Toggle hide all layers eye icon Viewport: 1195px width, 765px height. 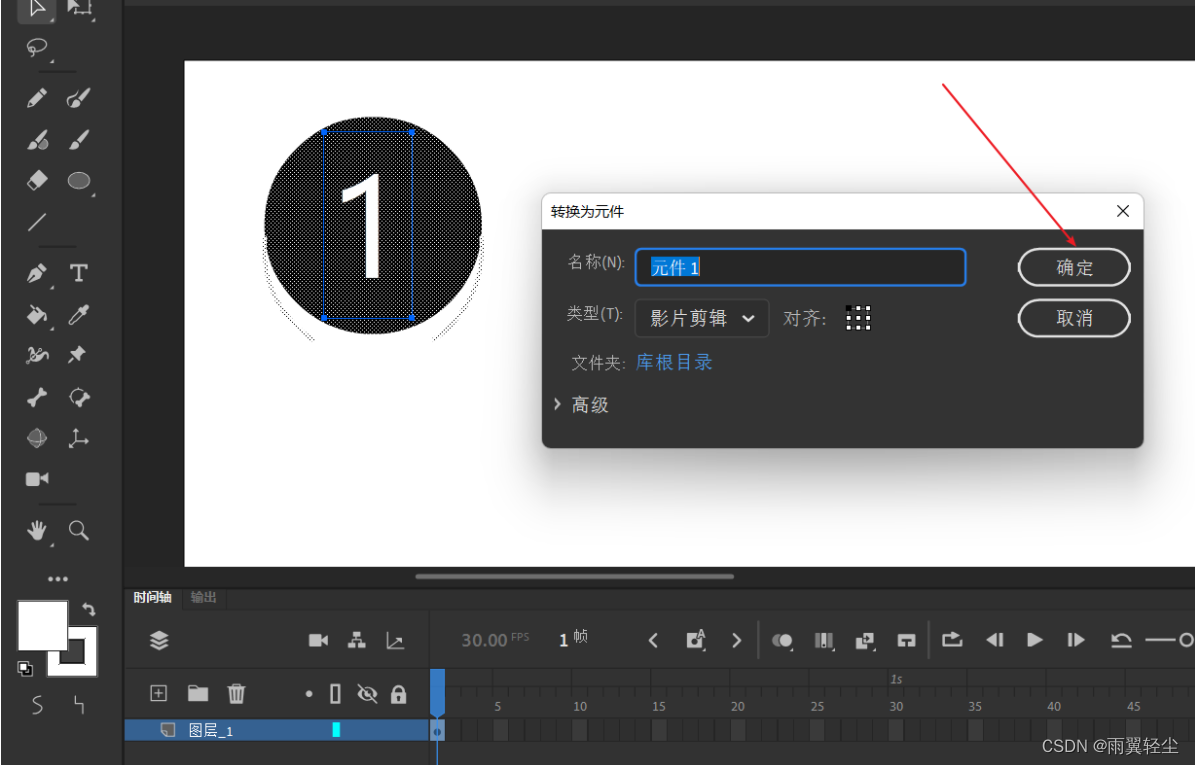(x=367, y=693)
